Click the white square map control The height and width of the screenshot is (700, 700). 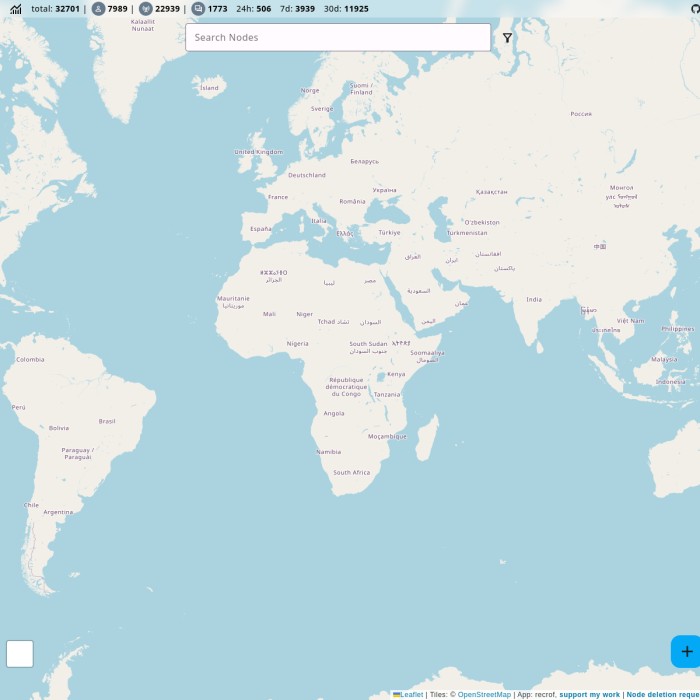coord(20,654)
